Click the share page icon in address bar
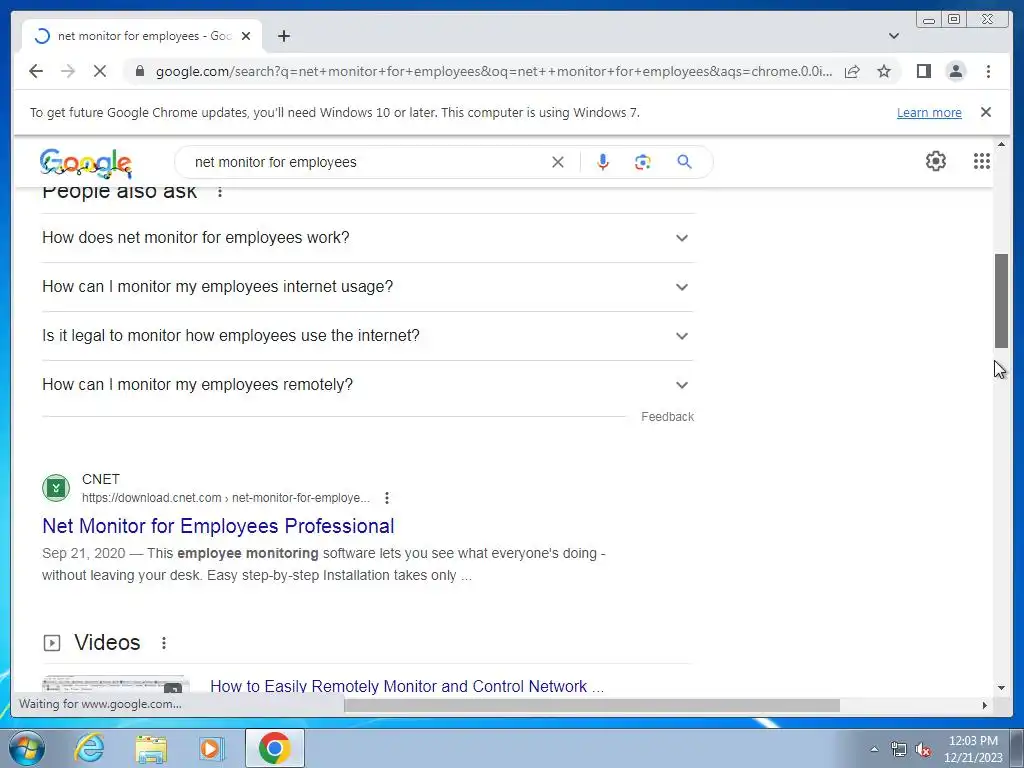The width and height of the screenshot is (1024, 768). tap(852, 71)
